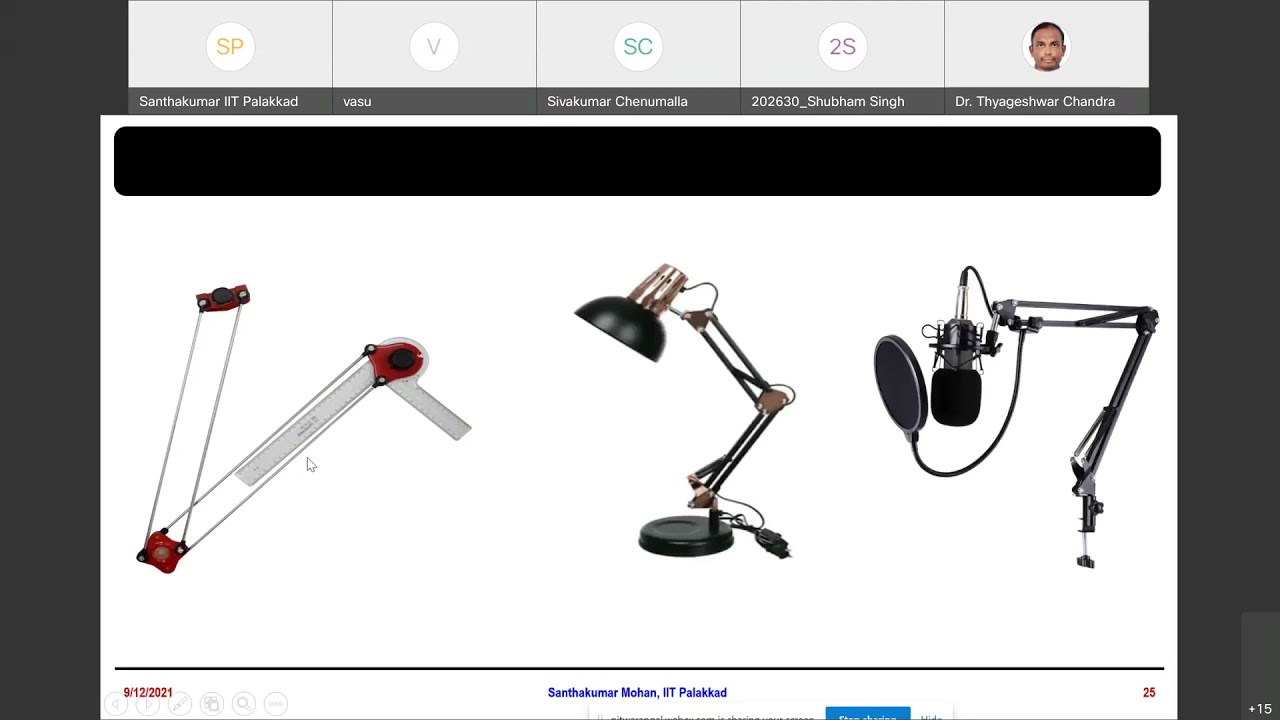1280x720 pixels.
Task: Advance to next slide arrow icon
Action: pos(148,704)
